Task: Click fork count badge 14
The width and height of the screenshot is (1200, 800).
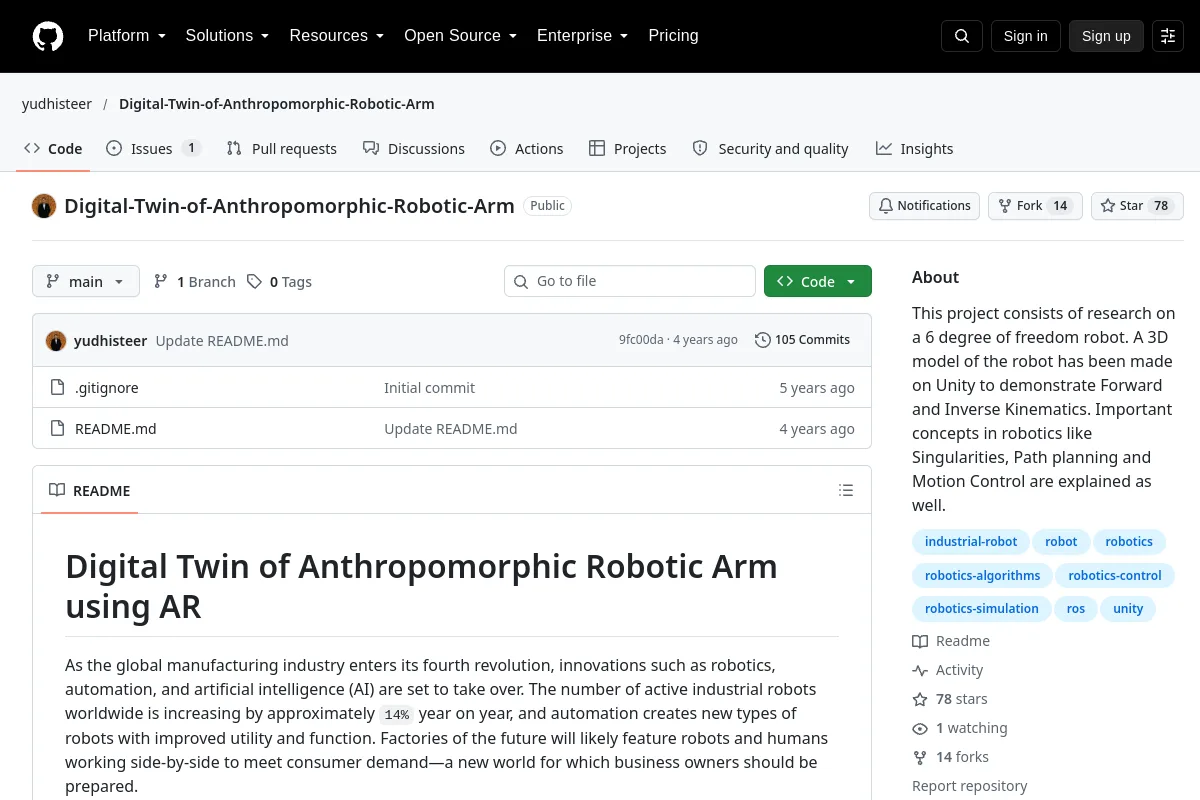Action: (1060, 206)
